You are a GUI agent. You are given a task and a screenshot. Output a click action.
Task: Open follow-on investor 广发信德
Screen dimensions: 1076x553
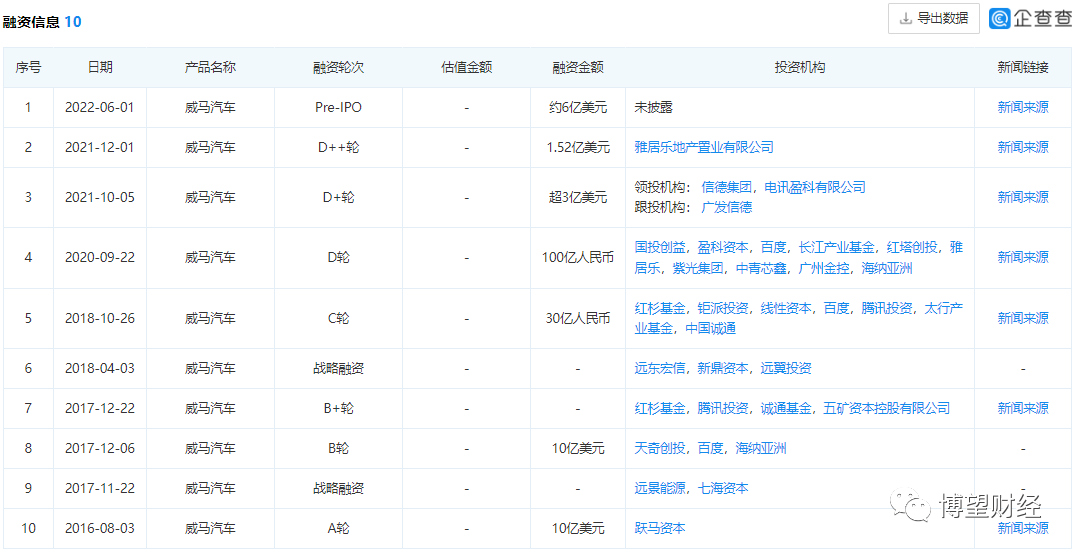click(726, 207)
